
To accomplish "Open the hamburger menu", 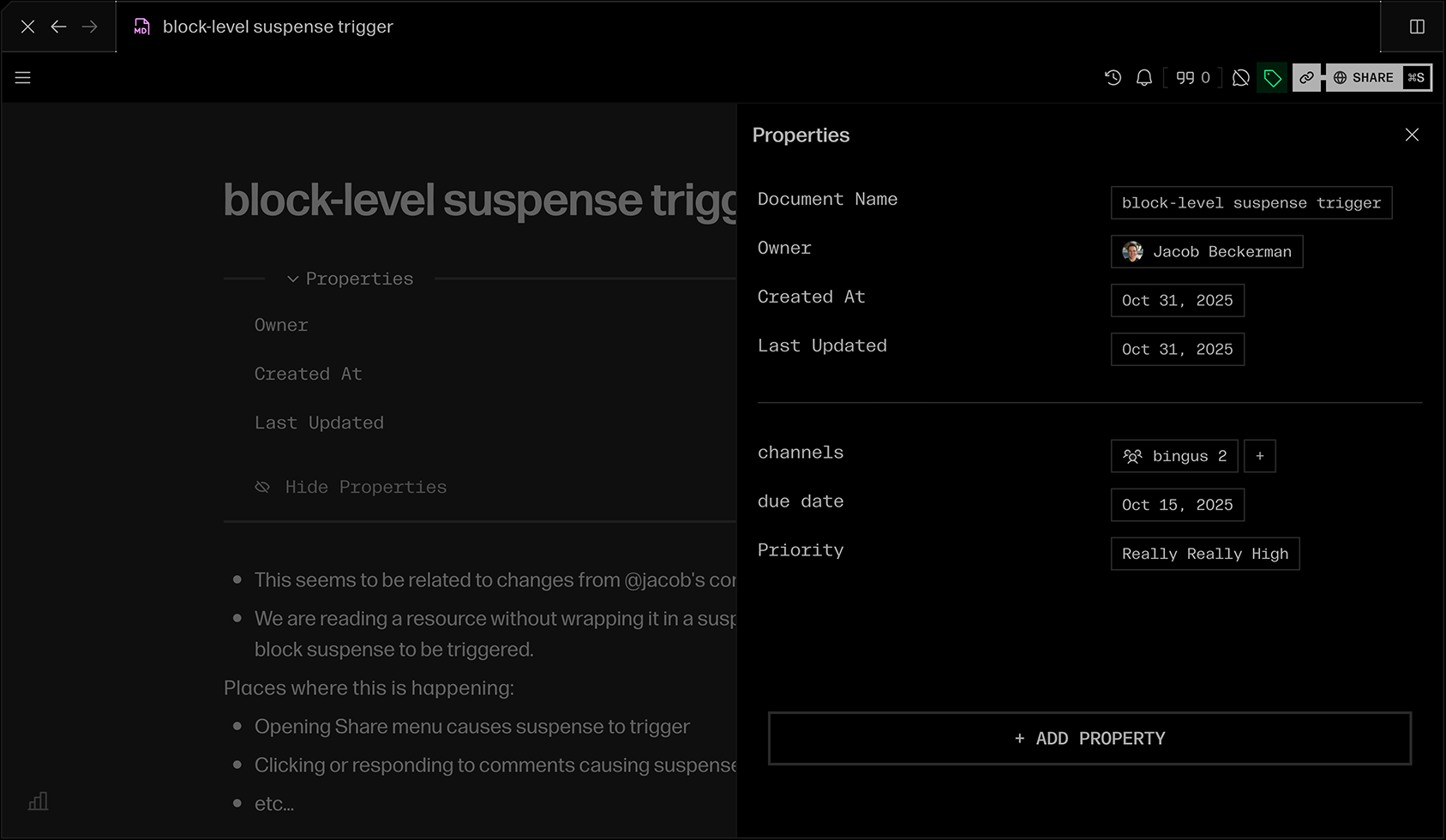I will (23, 78).
